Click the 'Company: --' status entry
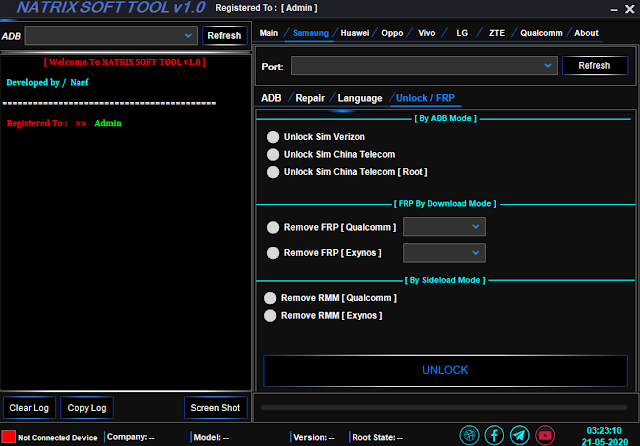640x446 pixels. pos(131,437)
